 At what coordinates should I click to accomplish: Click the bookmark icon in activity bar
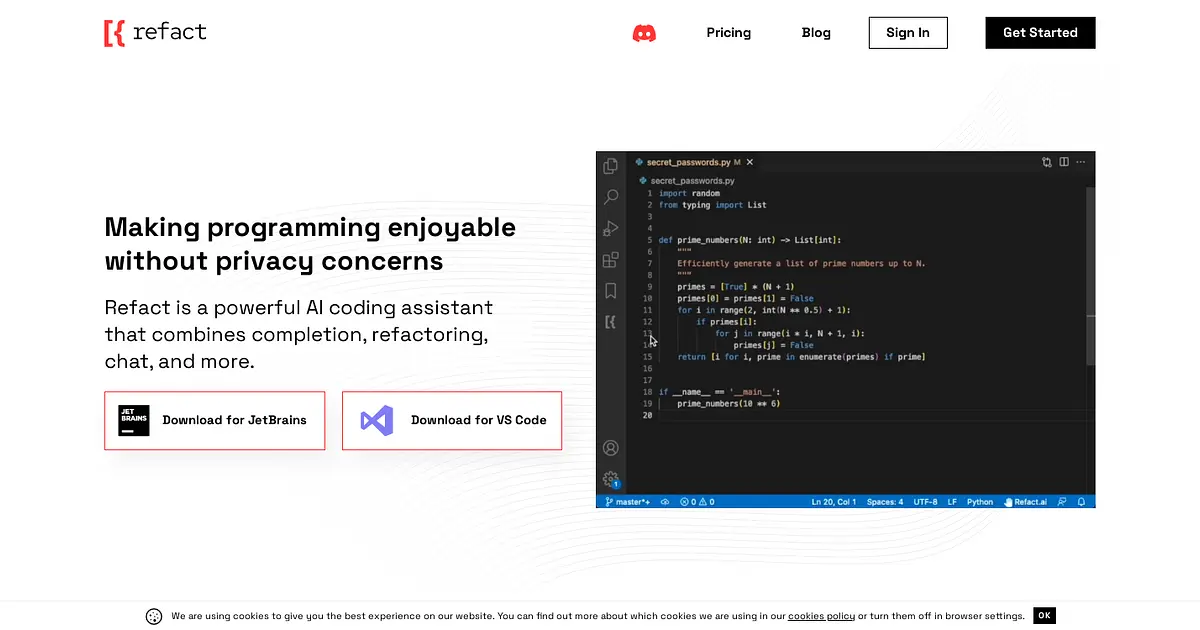(x=610, y=291)
